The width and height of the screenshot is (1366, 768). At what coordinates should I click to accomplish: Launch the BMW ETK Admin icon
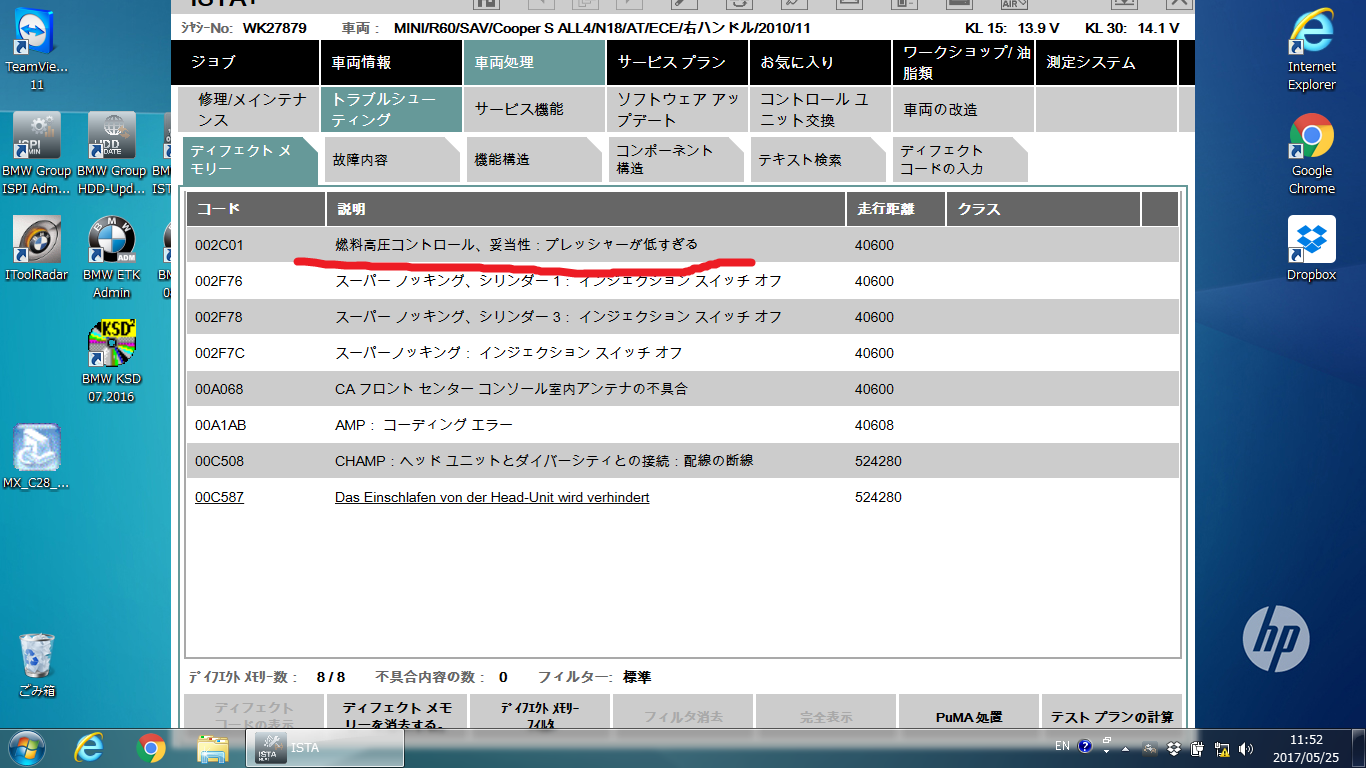point(112,257)
